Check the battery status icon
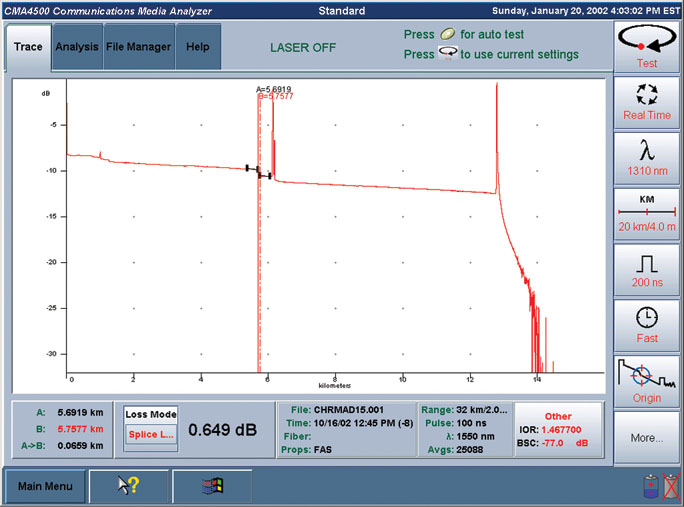Screen dimensions: 684x507 651,487
